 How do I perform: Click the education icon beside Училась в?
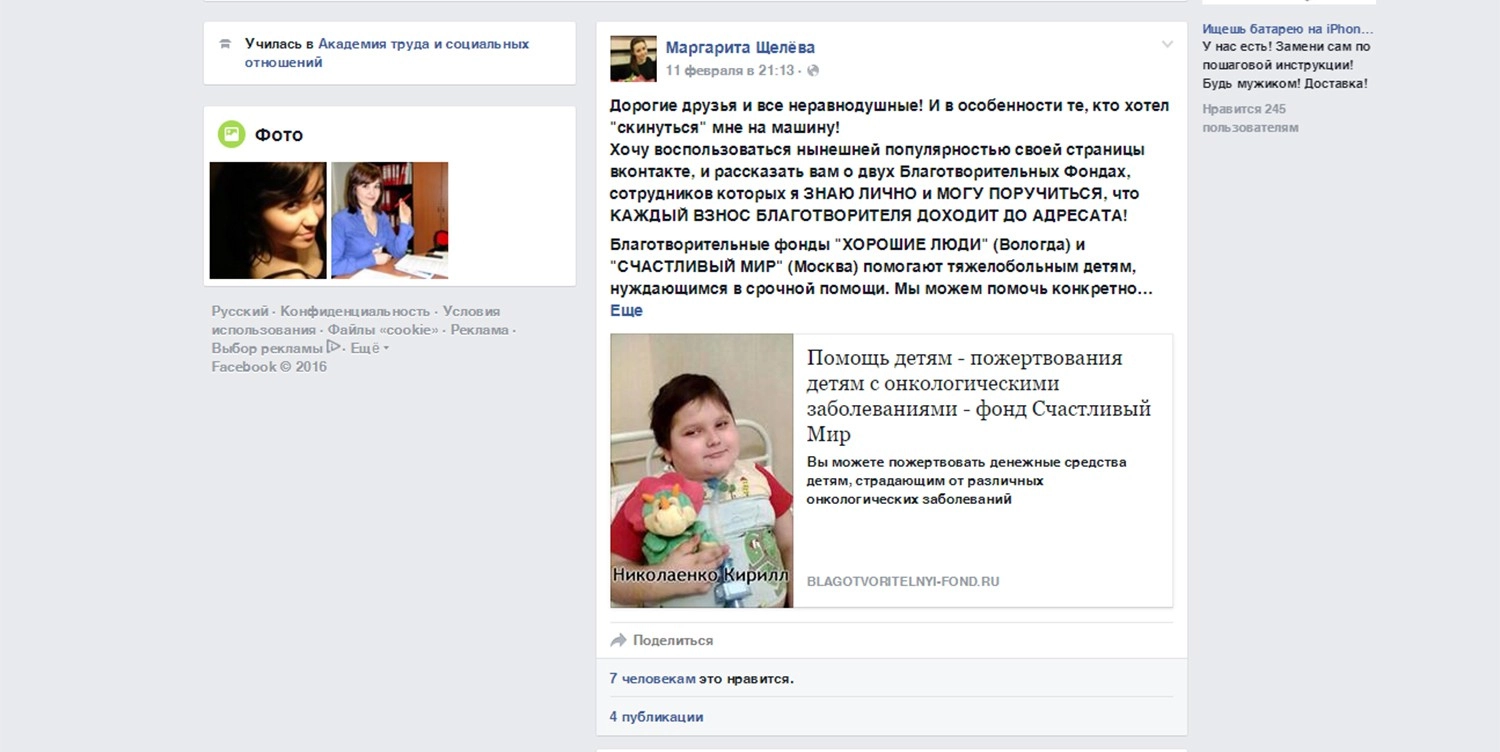coord(225,44)
